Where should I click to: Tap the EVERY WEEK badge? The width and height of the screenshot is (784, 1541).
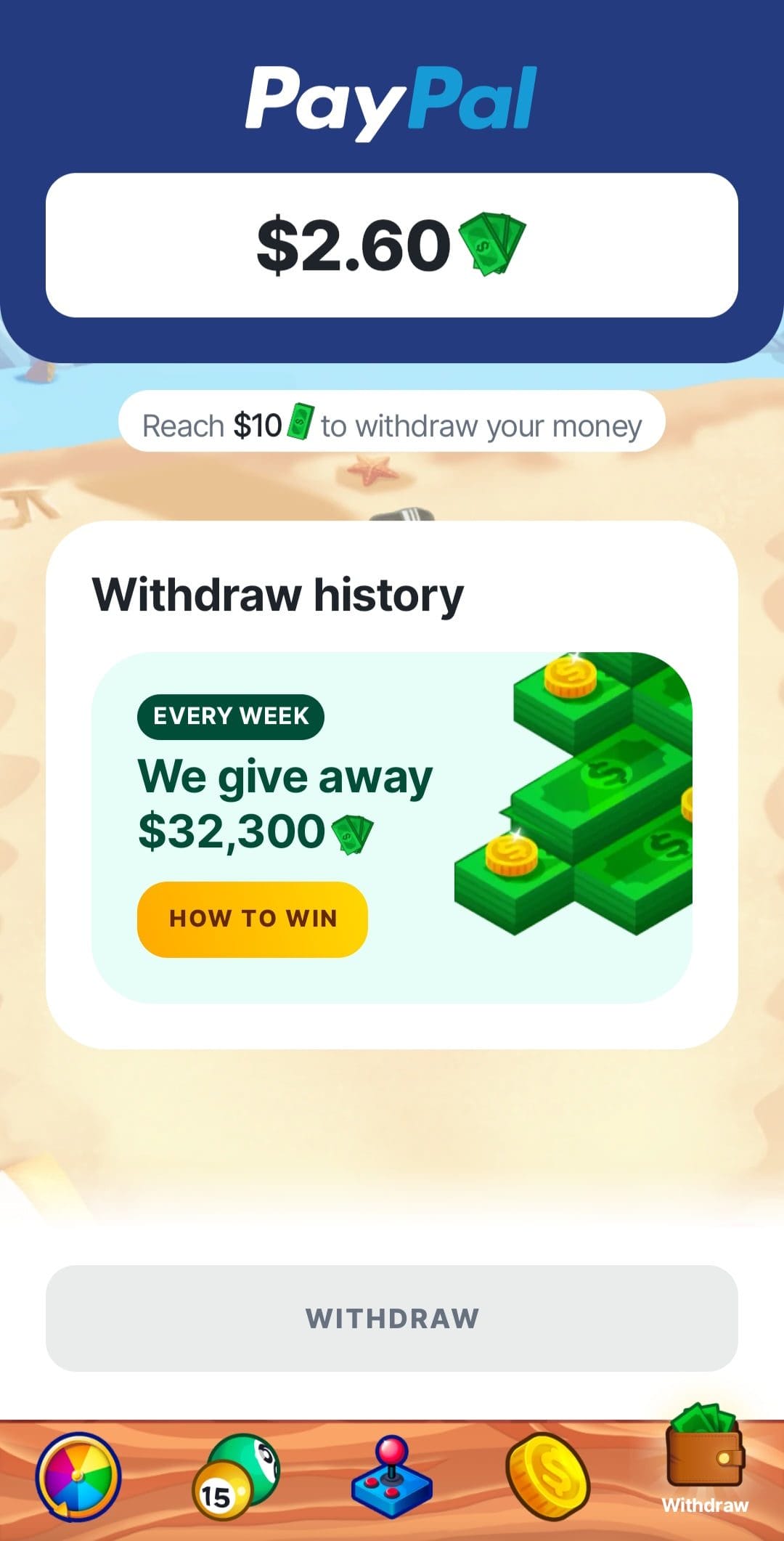click(231, 716)
